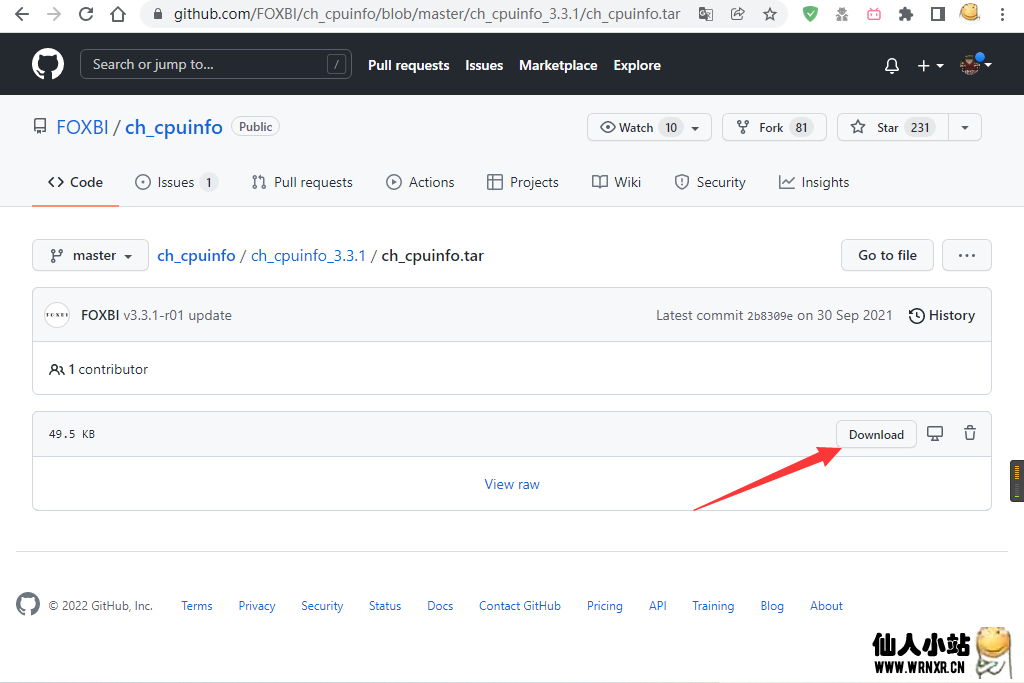Download the ch_cpuinfo.tar file
Screen dimensions: 1024x683
point(876,434)
